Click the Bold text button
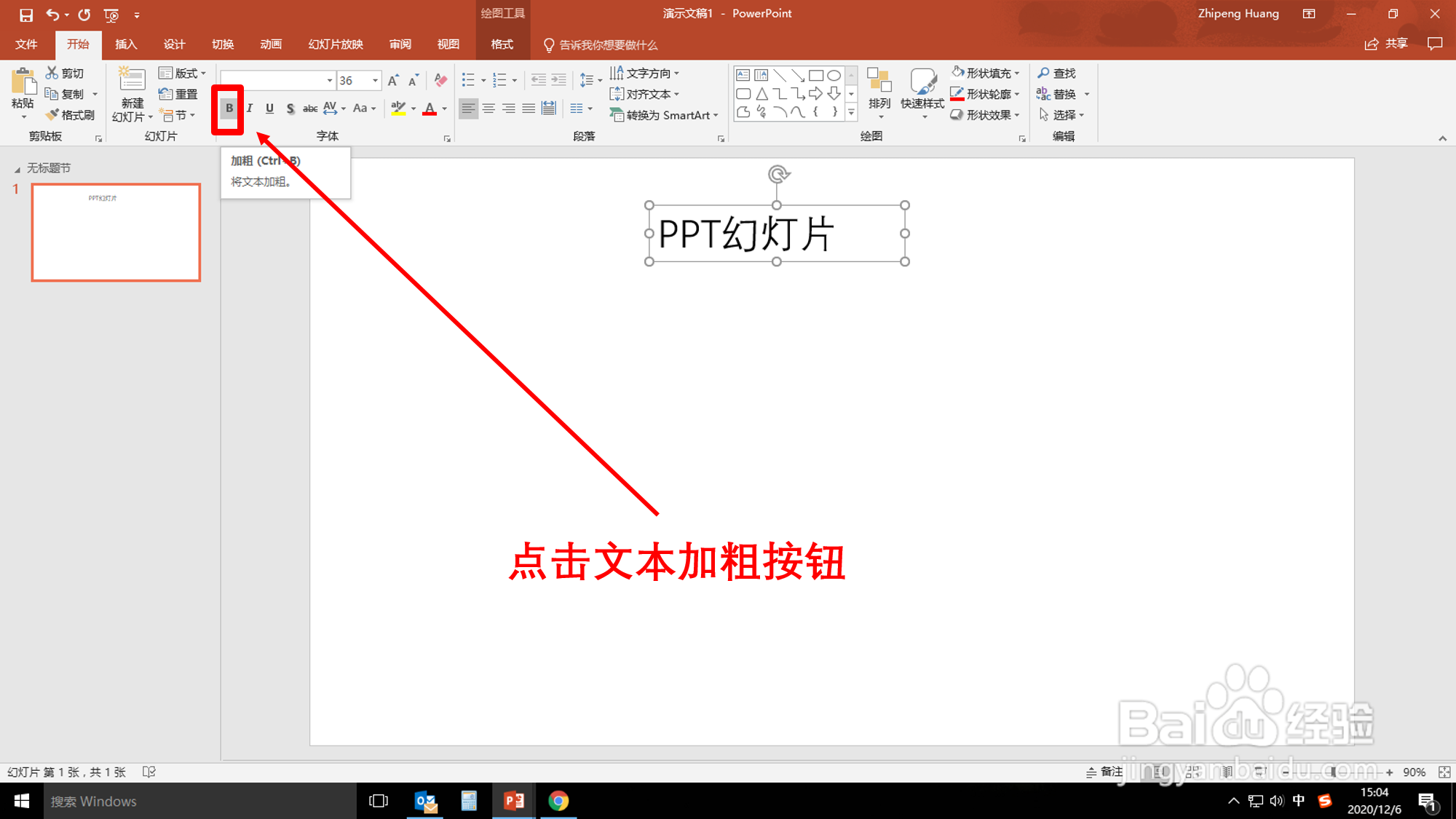This screenshot has height=819, width=1456. tap(229, 108)
